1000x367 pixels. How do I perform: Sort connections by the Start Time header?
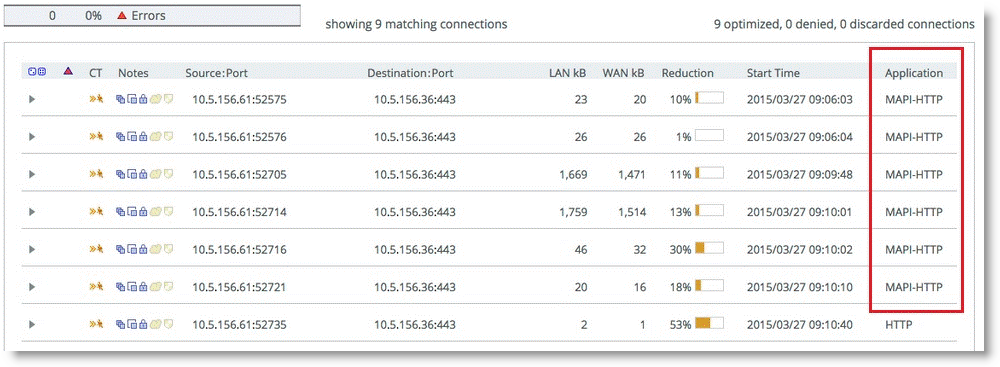pos(773,73)
